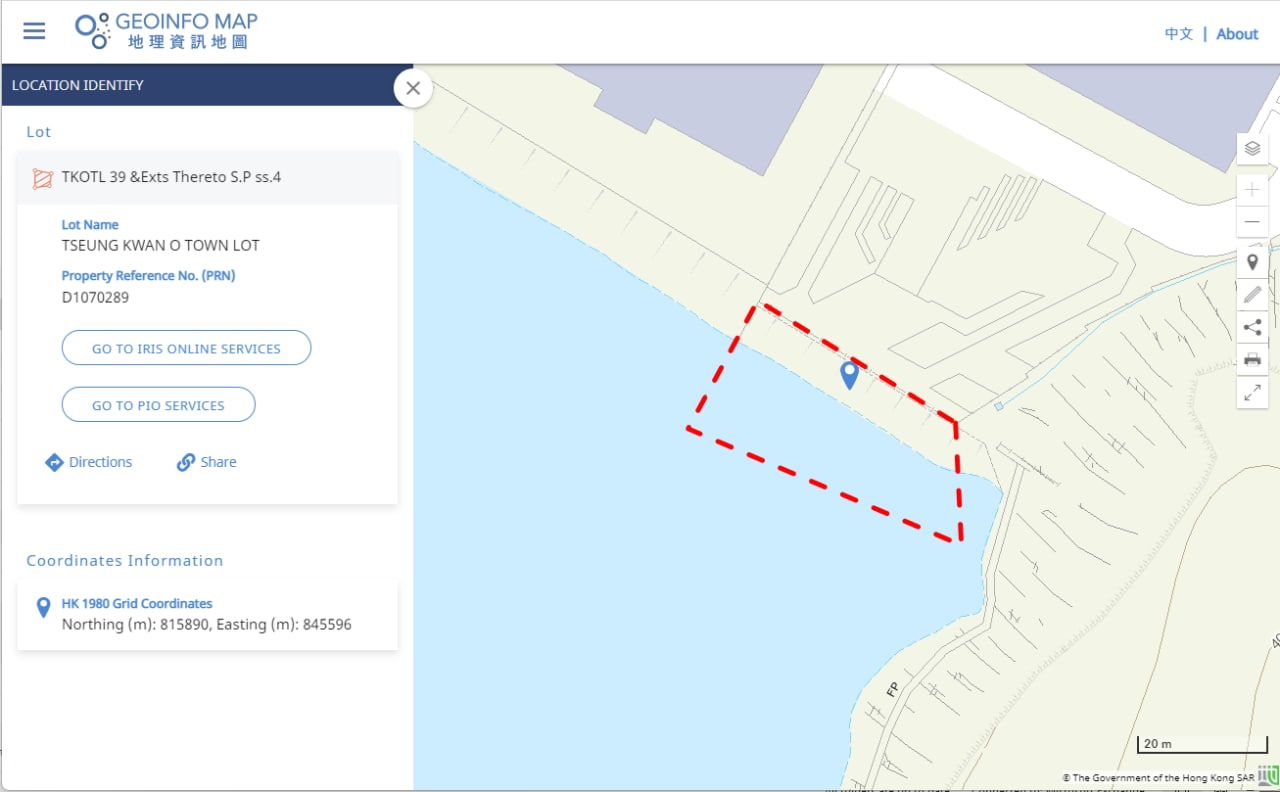The height and width of the screenshot is (792, 1280).
Task: Select the TKOTL 39 lot header
Action: (x=207, y=177)
